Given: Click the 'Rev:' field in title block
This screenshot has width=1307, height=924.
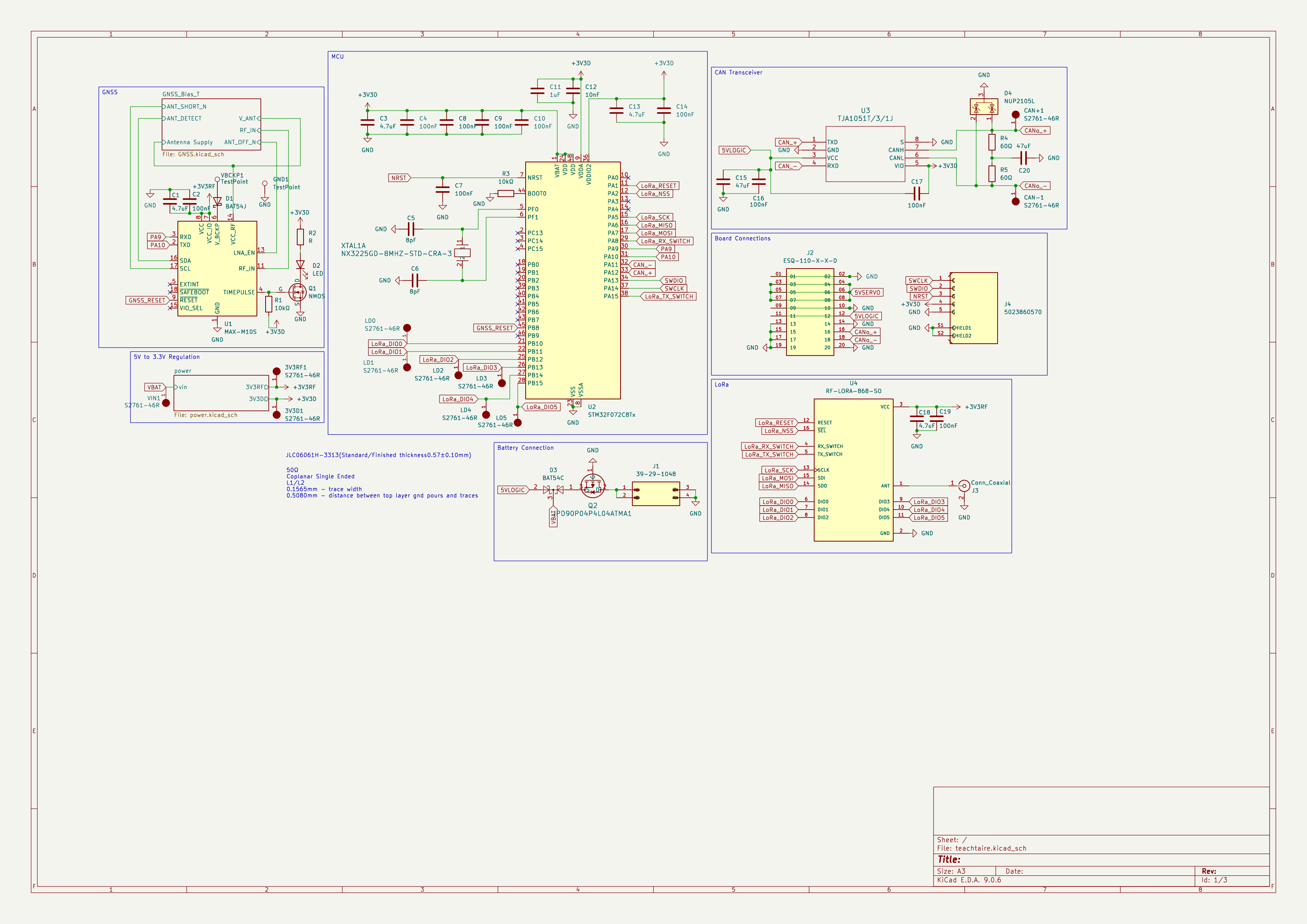Looking at the screenshot, I should tap(1209, 871).
